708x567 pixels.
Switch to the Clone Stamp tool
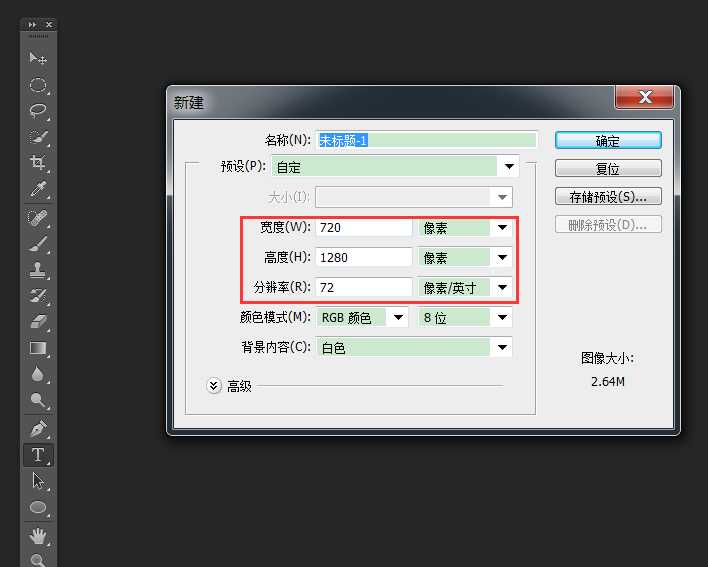click(38, 270)
